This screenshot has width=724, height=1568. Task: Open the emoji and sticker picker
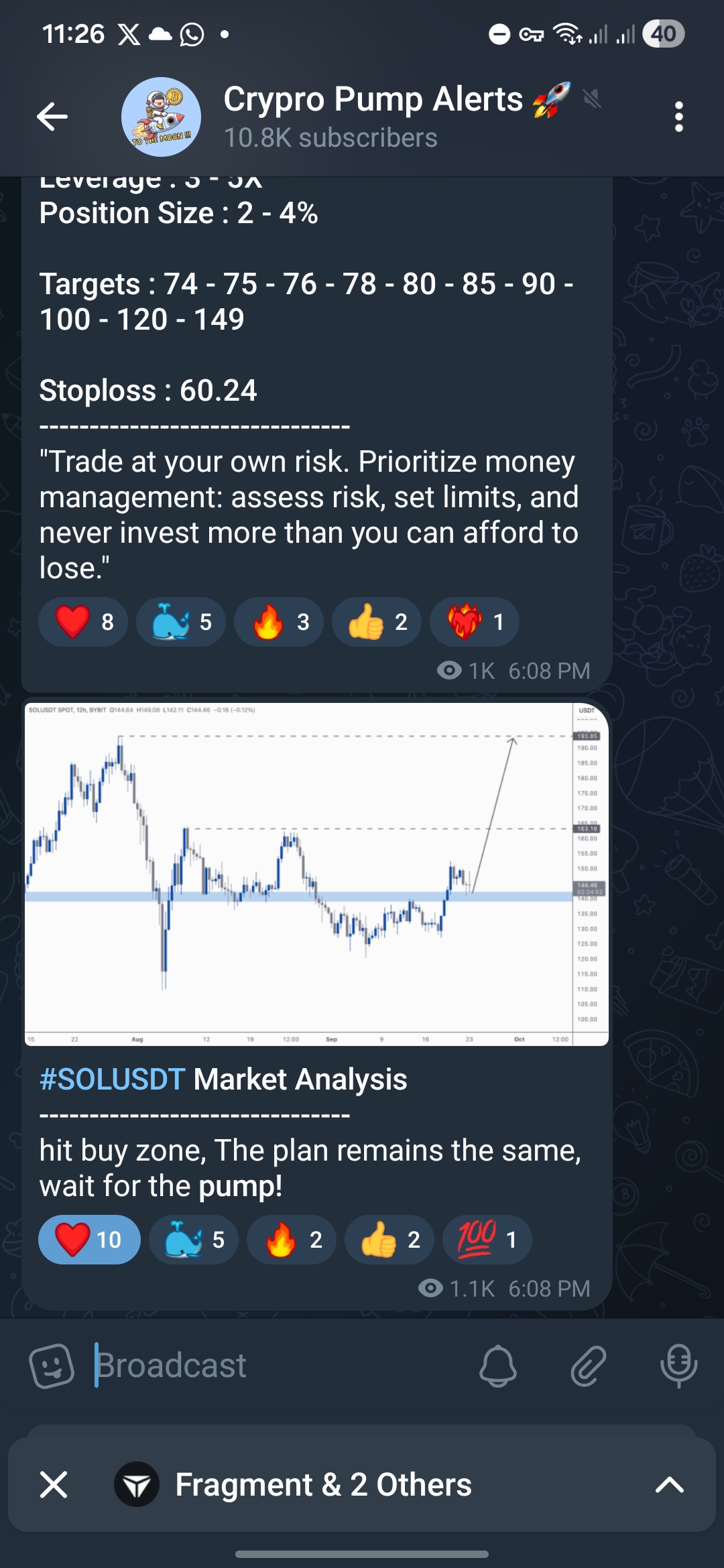[54, 1365]
